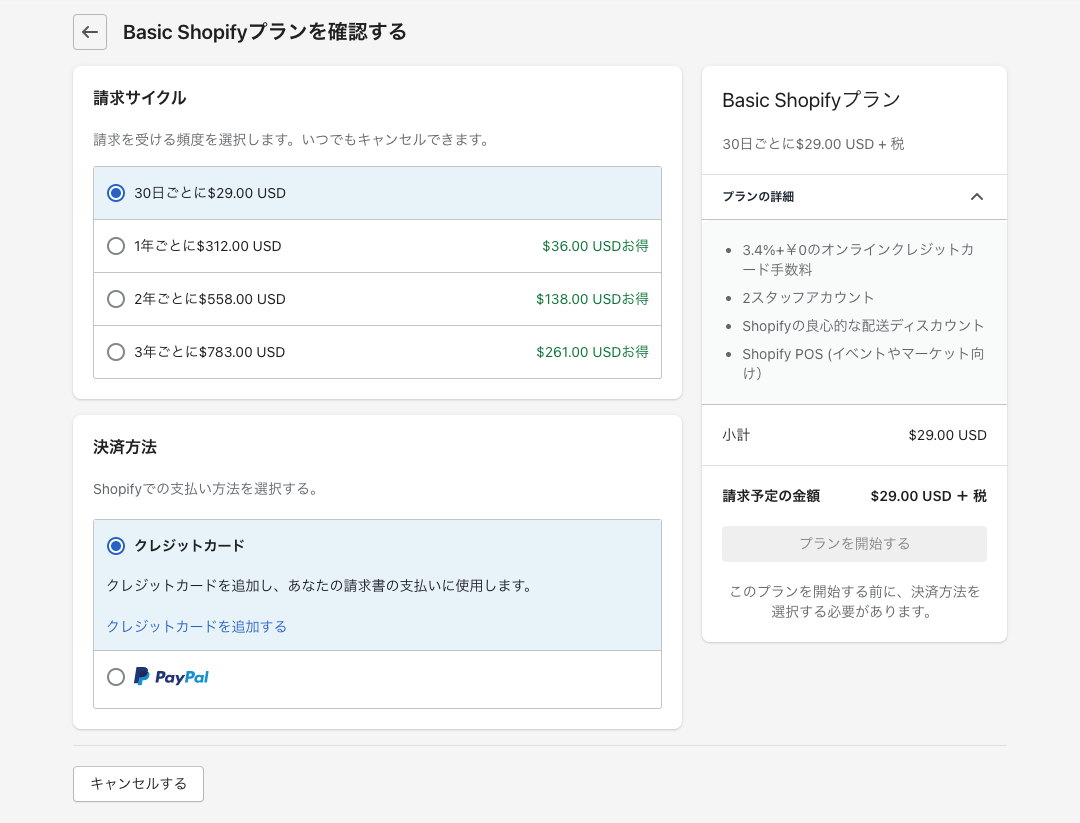Click the 請求サイクル heading
This screenshot has width=1080, height=823.
tap(140, 98)
